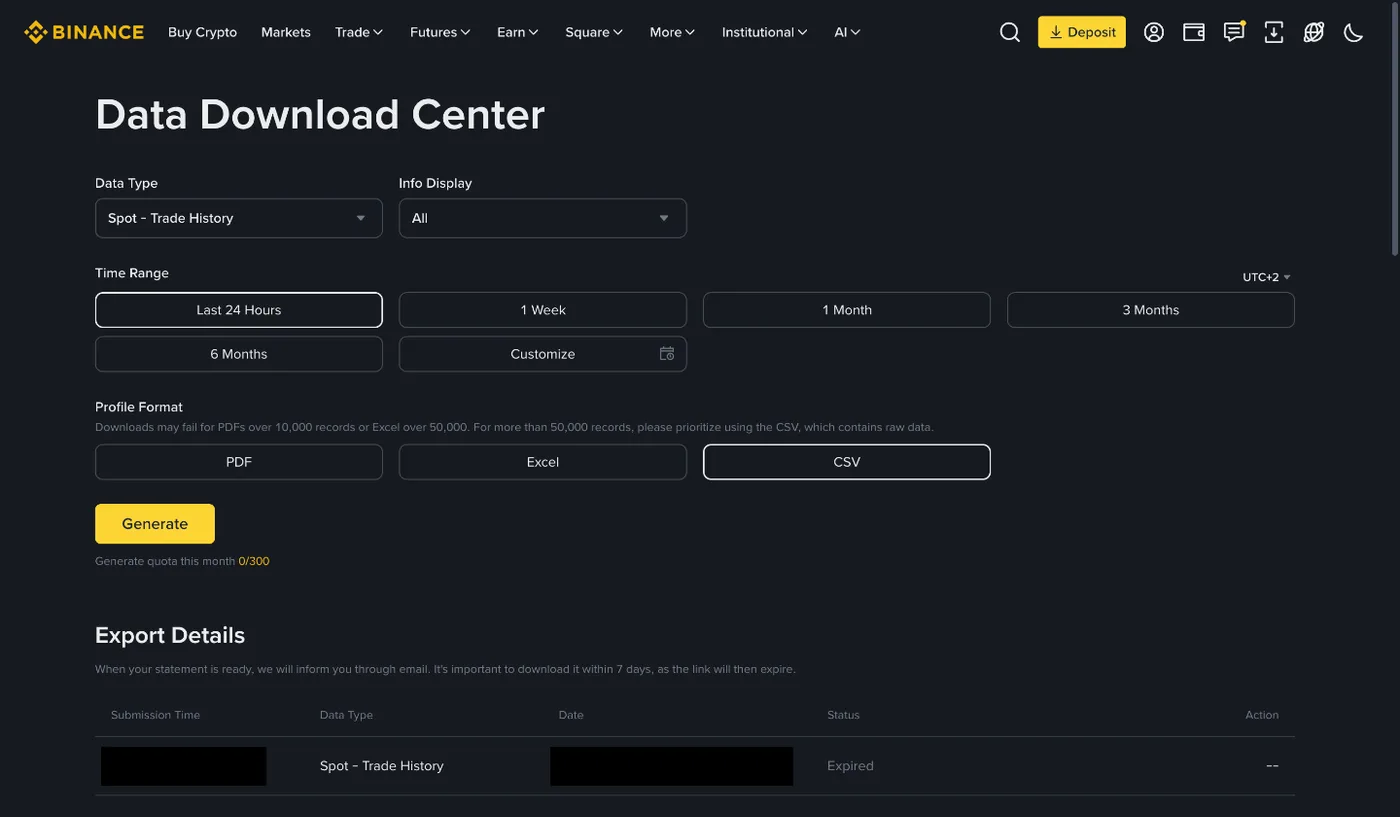Open the calendar icon in Customize

[x=667, y=354]
